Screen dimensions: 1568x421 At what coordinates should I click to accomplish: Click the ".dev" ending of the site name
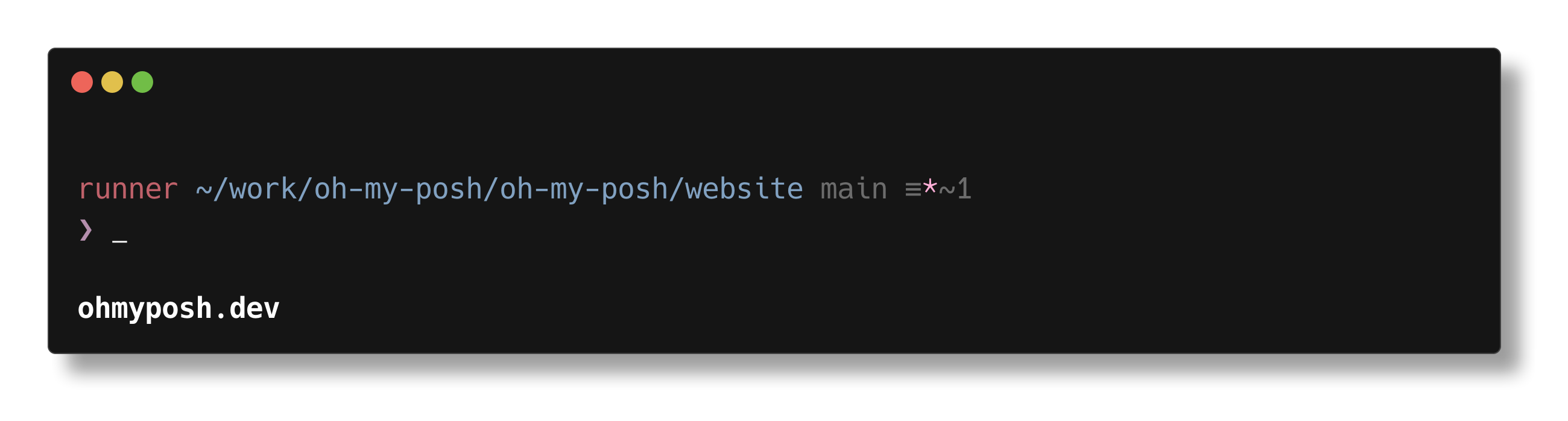(x=246, y=308)
